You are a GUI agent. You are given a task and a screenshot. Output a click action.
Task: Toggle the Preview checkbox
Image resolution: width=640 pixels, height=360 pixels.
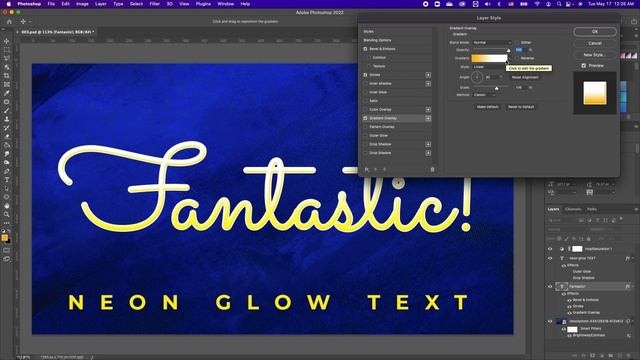584,66
